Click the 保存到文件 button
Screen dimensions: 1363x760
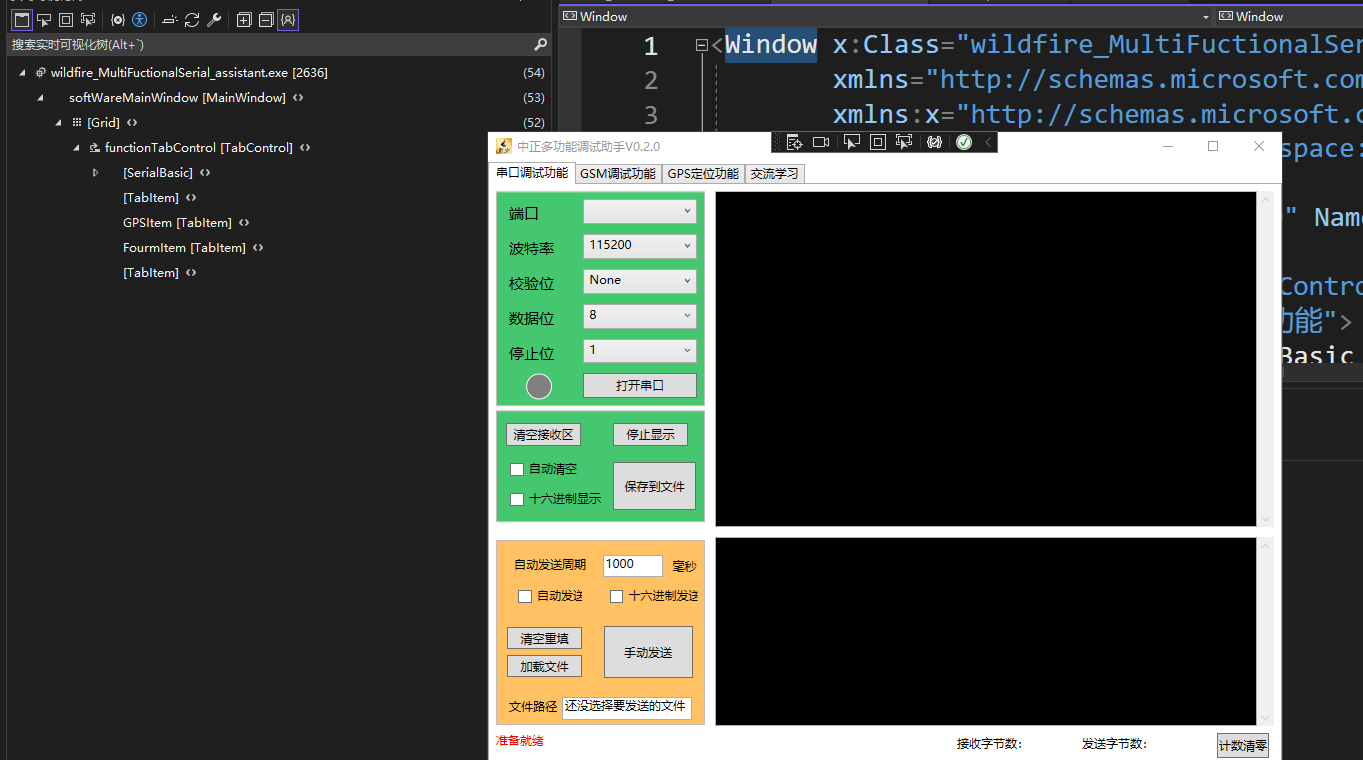(x=654, y=486)
